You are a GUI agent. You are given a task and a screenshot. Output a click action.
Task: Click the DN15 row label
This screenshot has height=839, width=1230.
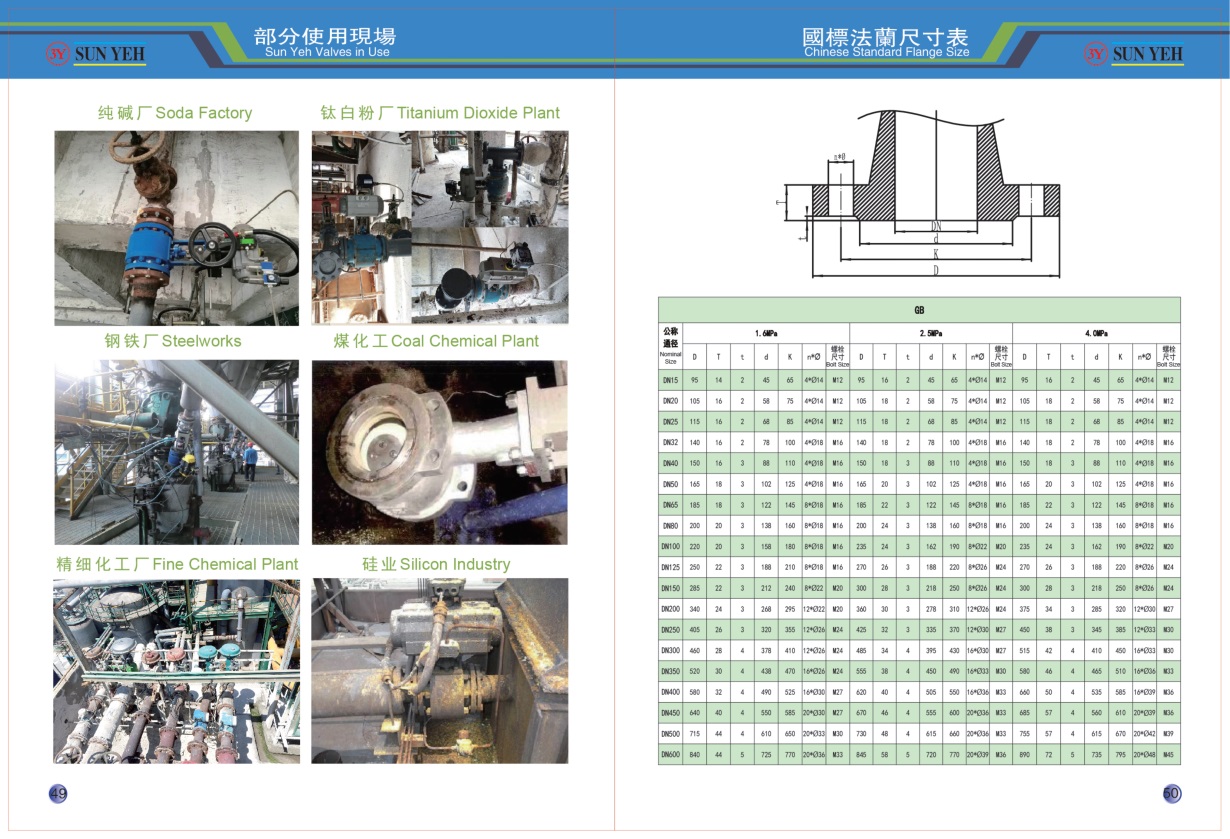[x=670, y=380]
